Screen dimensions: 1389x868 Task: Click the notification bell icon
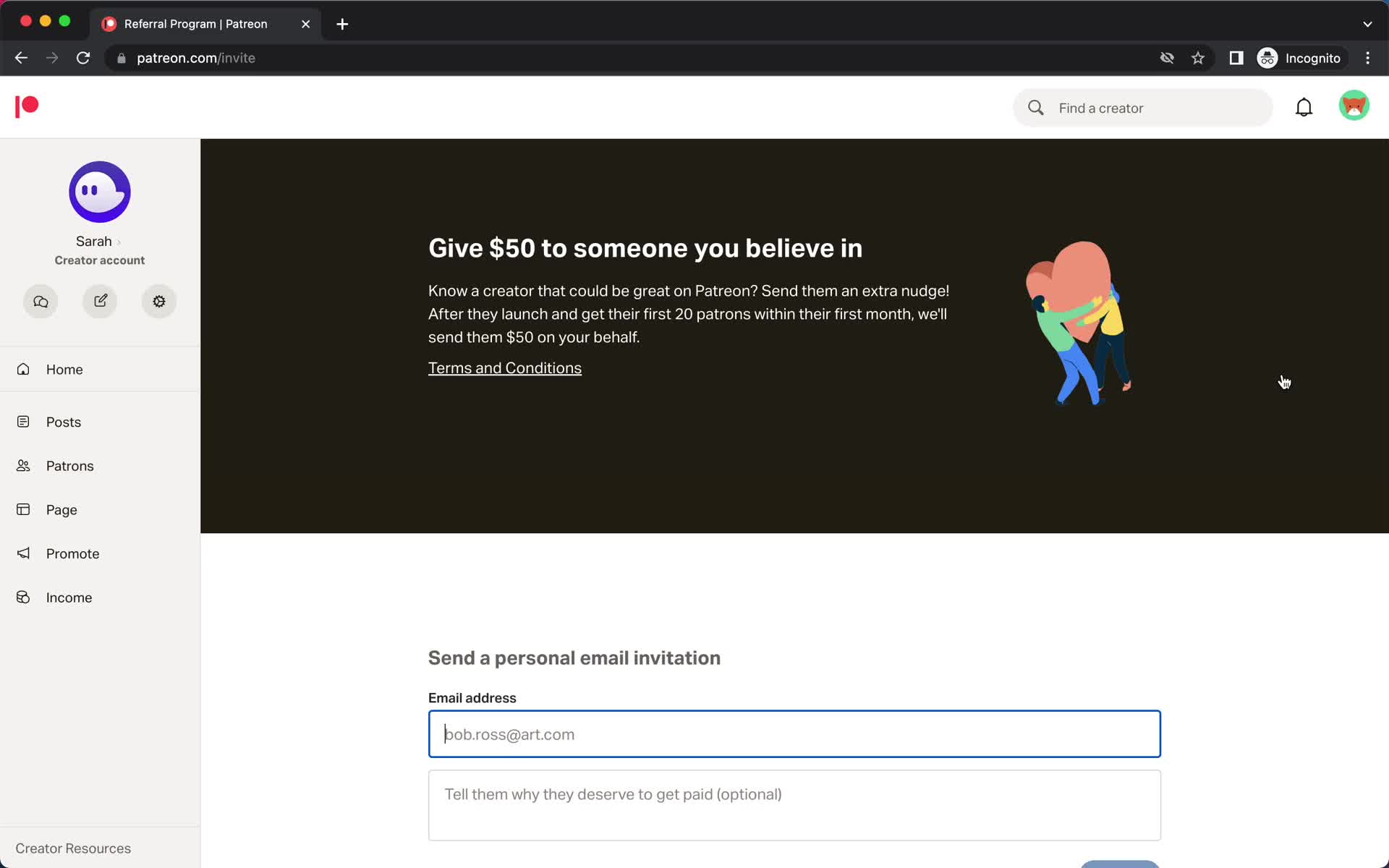1303,106
